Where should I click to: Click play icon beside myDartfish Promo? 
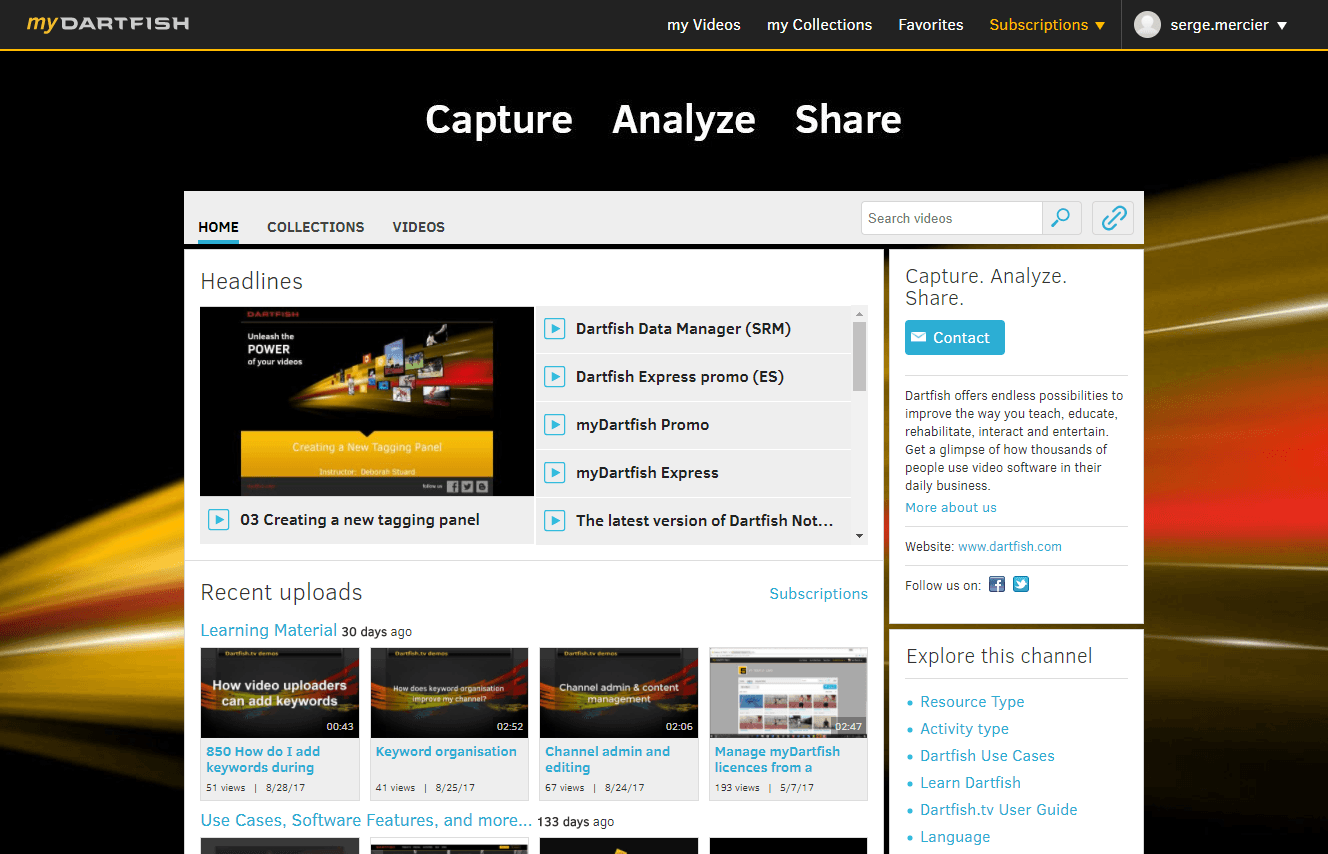pyautogui.click(x=554, y=425)
